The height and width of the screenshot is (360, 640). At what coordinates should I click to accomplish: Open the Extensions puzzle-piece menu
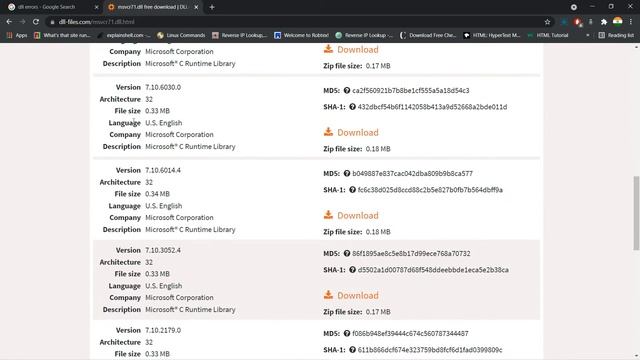pyautogui.click(x=604, y=22)
